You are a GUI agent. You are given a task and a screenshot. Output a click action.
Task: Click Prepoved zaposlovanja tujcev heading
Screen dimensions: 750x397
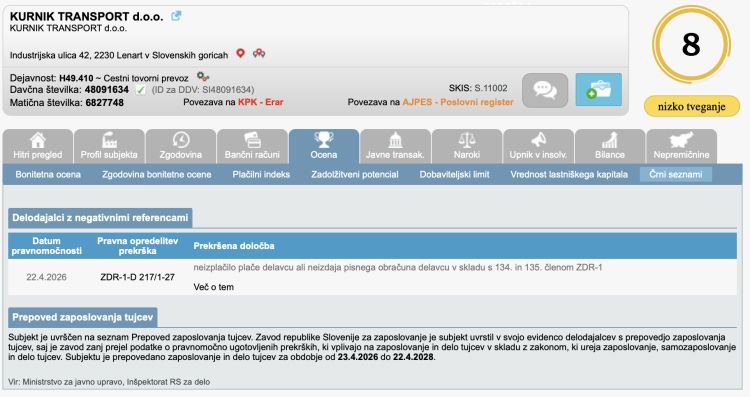(x=83, y=317)
